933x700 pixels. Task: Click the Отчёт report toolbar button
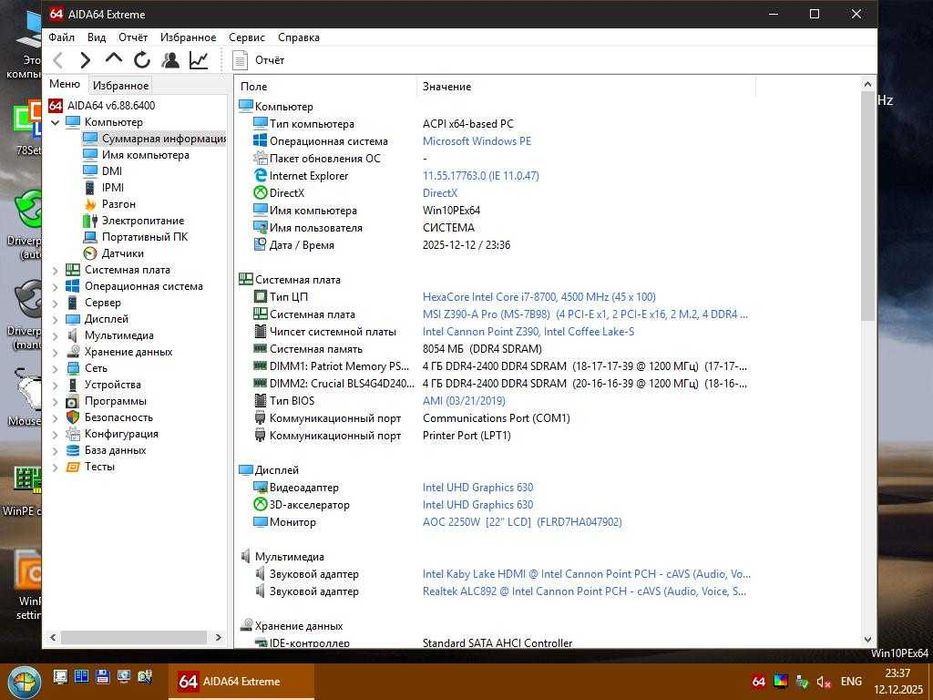[x=258, y=60]
